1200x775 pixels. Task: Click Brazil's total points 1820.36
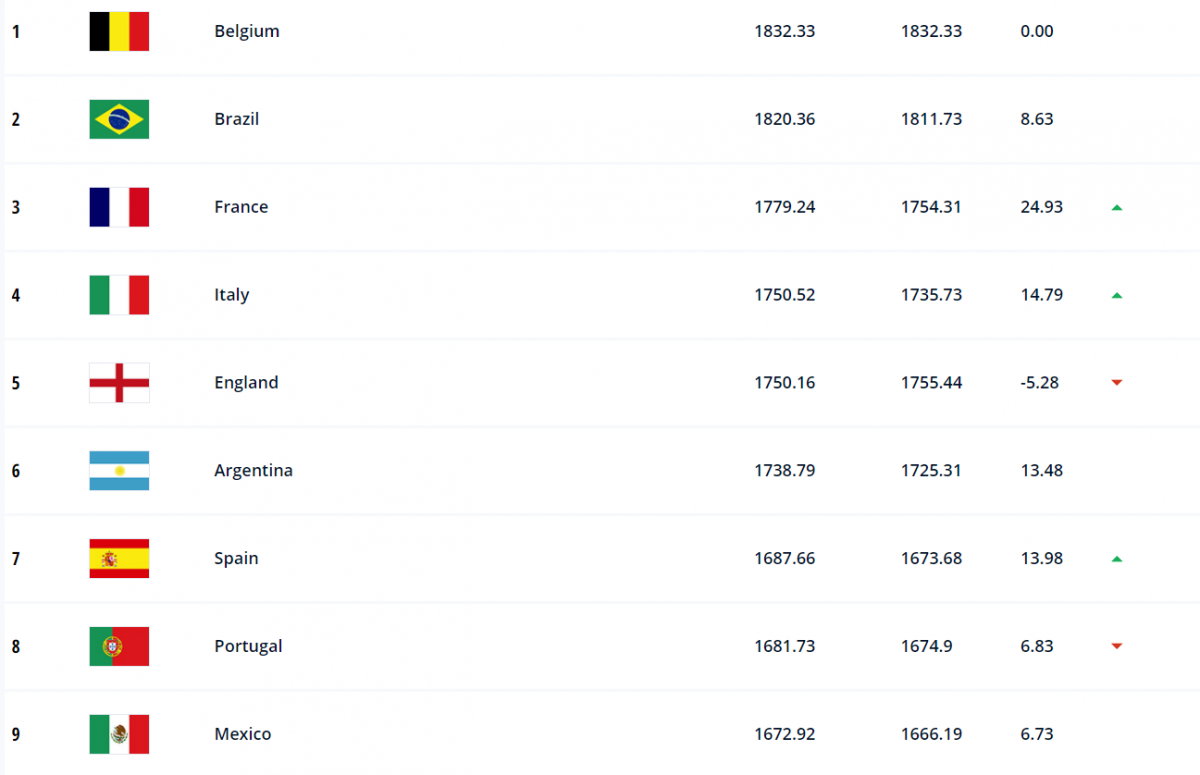(x=784, y=119)
